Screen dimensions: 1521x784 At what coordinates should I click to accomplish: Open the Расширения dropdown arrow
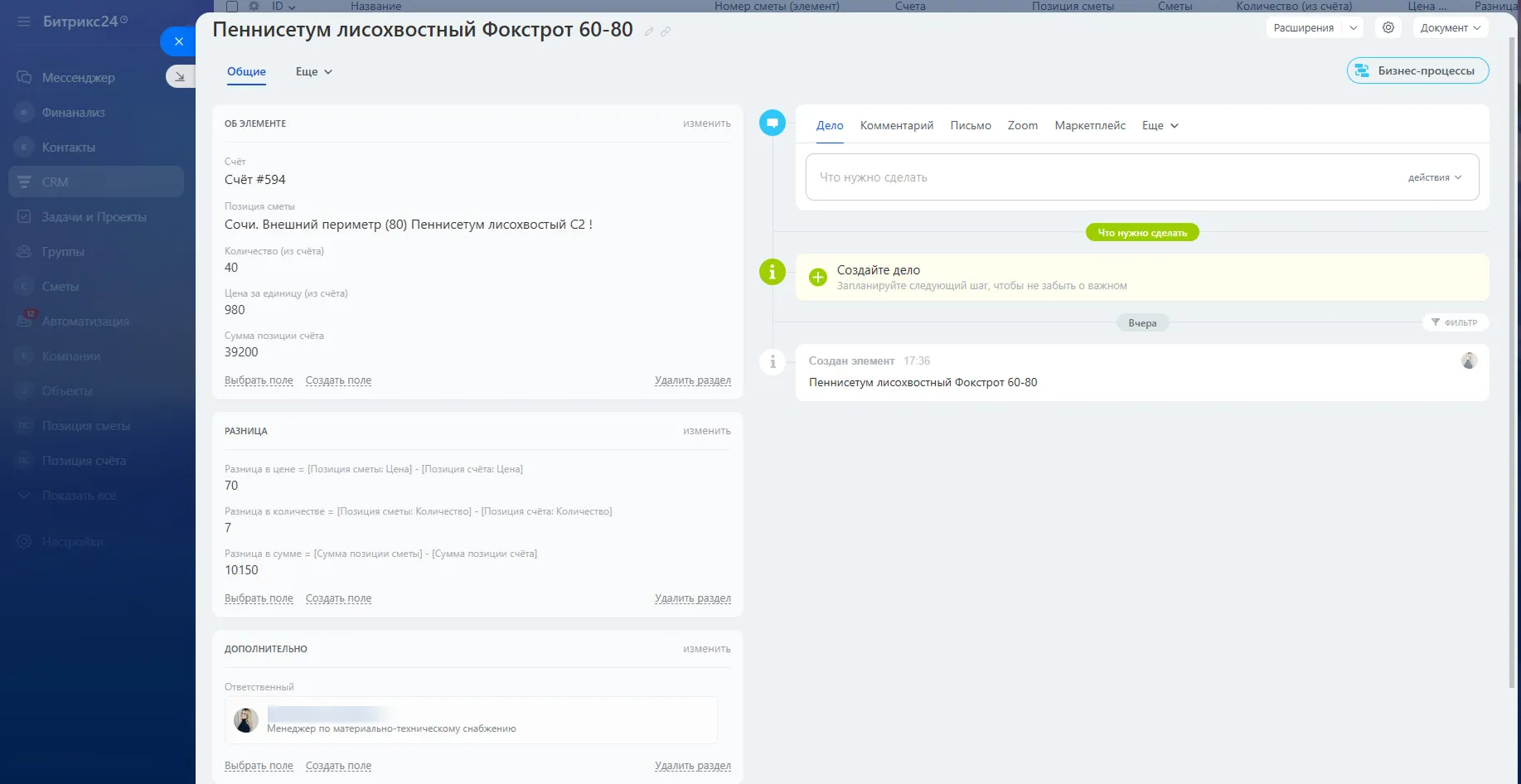(x=1353, y=27)
